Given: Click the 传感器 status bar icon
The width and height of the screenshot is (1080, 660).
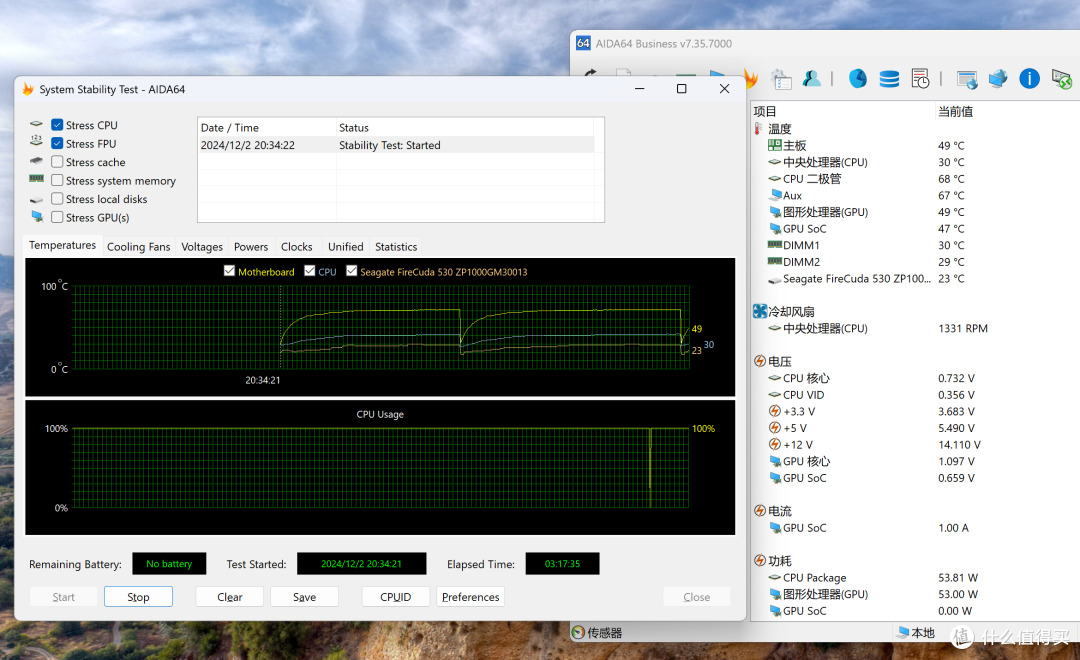Looking at the screenshot, I should [x=579, y=632].
